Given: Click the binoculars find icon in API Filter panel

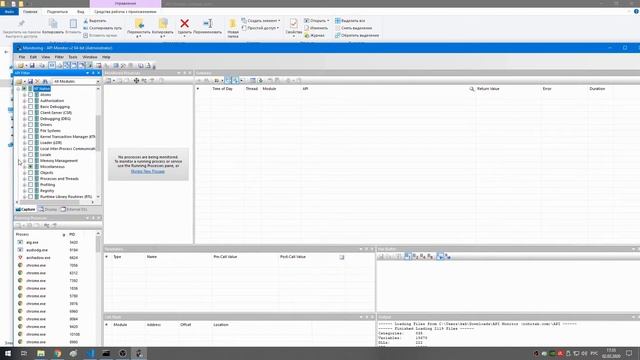Looking at the screenshot, I should click(x=45, y=82).
